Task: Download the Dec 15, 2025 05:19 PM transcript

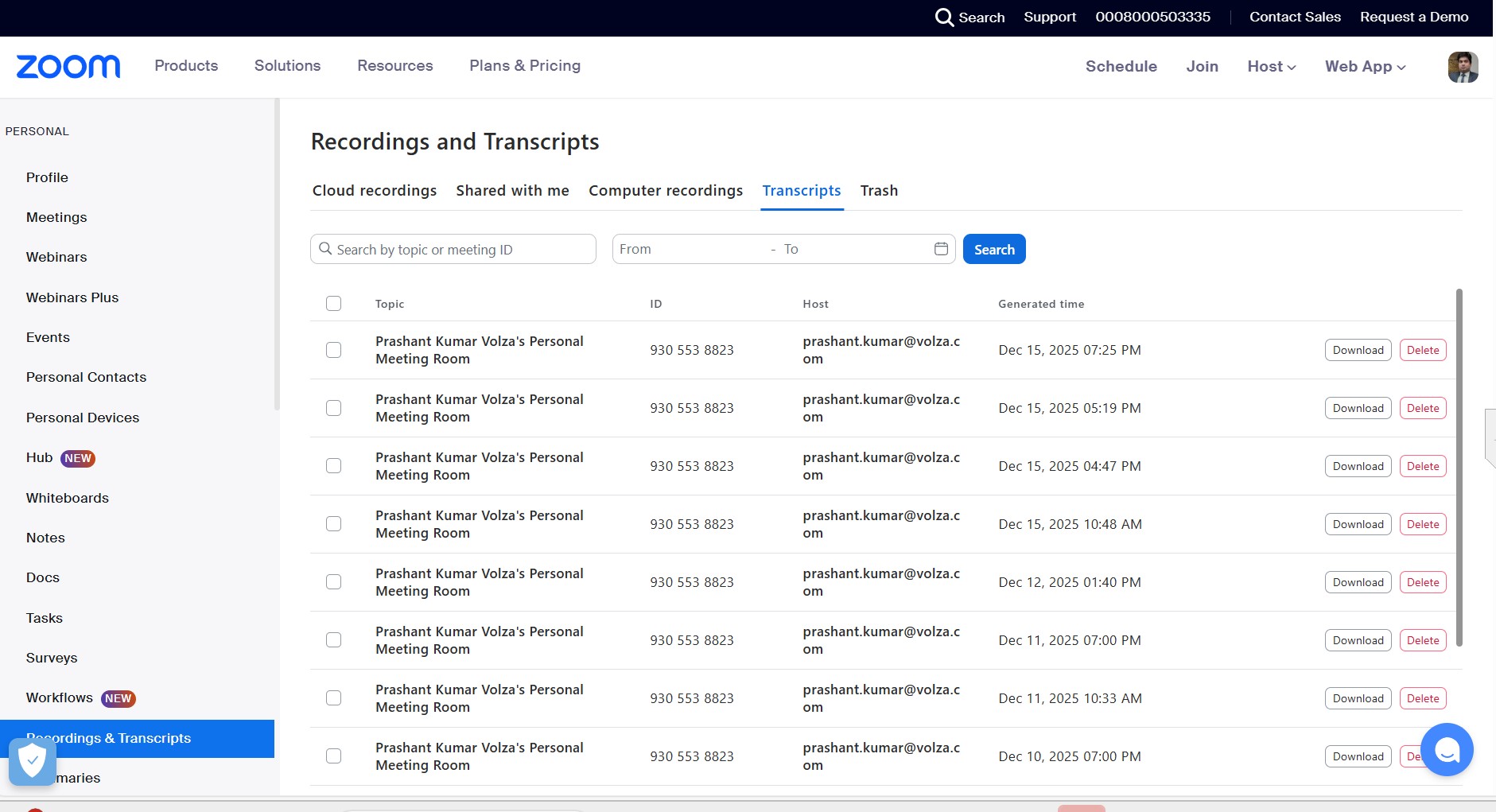Action: tap(1358, 408)
